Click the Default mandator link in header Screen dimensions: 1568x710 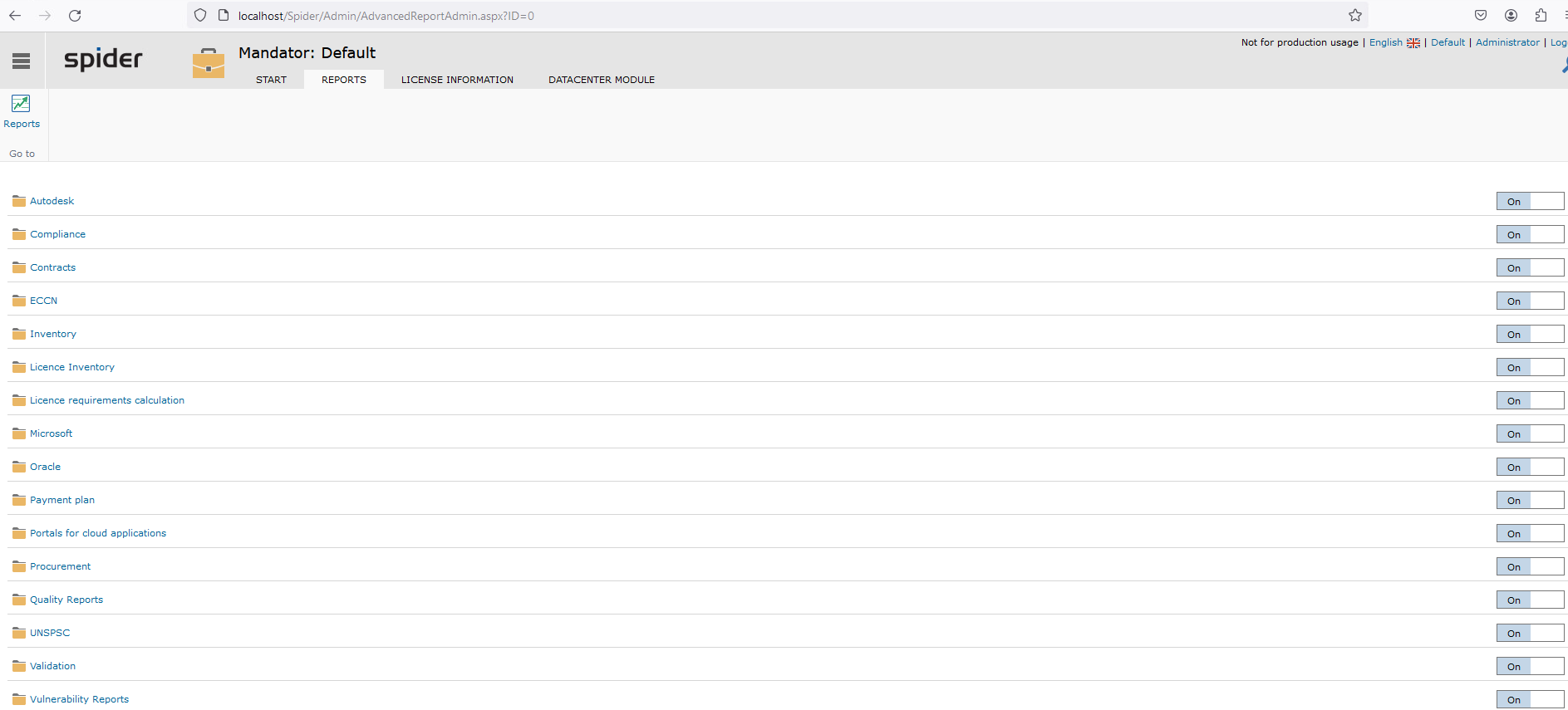(x=1448, y=42)
